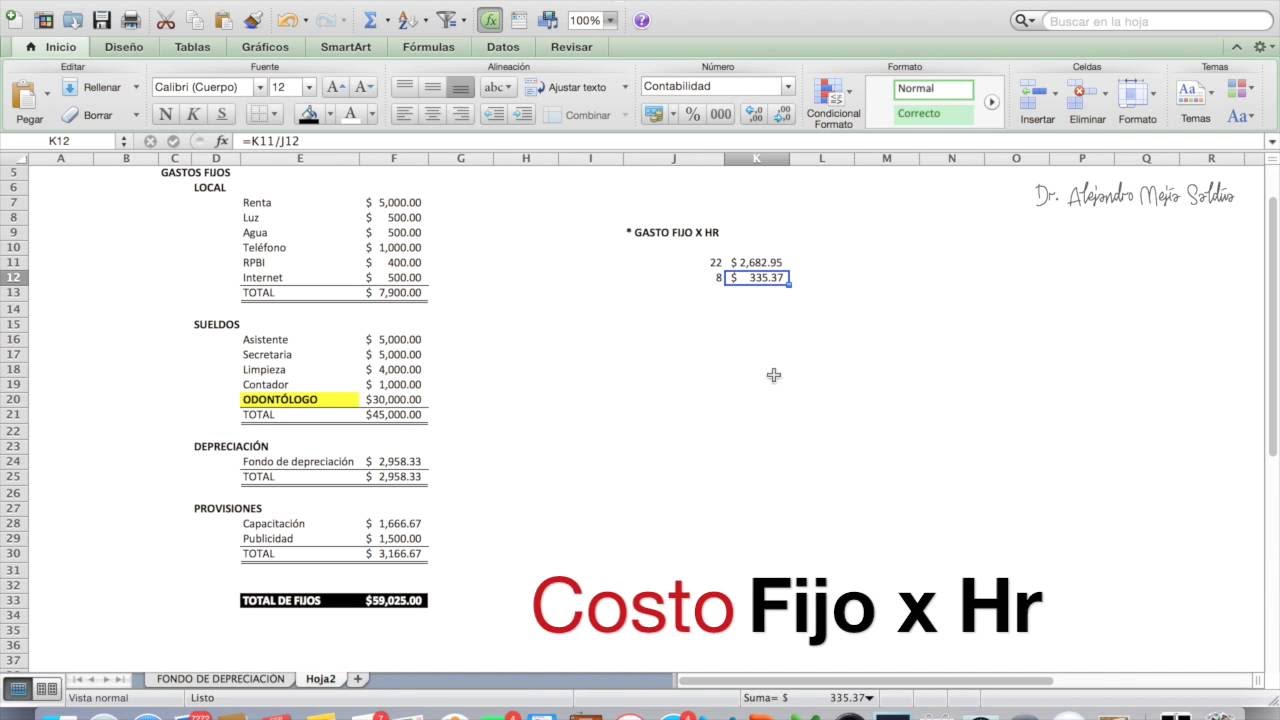This screenshot has height=720, width=1280.
Task: Pick the fill color bucket swatch
Action: [309, 114]
